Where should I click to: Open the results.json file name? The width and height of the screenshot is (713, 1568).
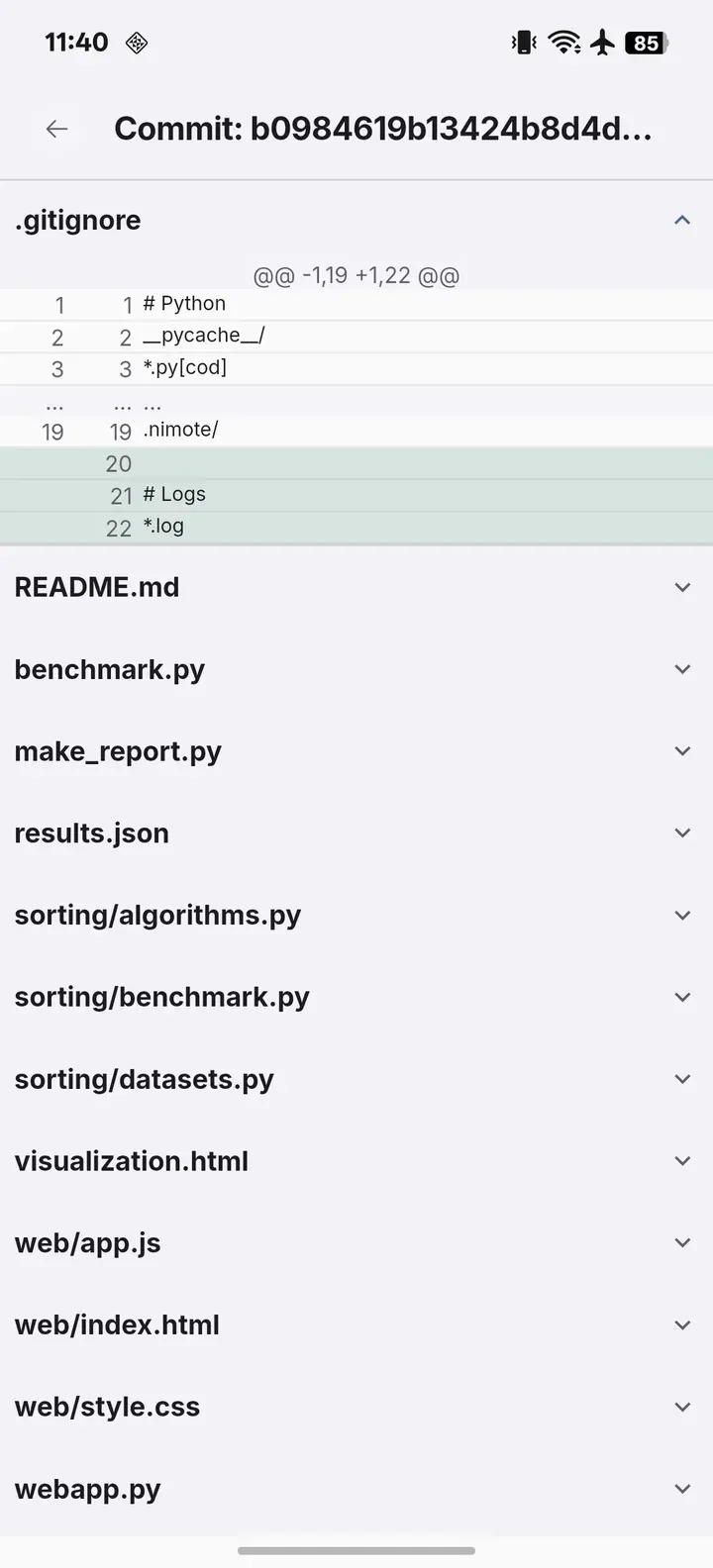click(x=91, y=834)
